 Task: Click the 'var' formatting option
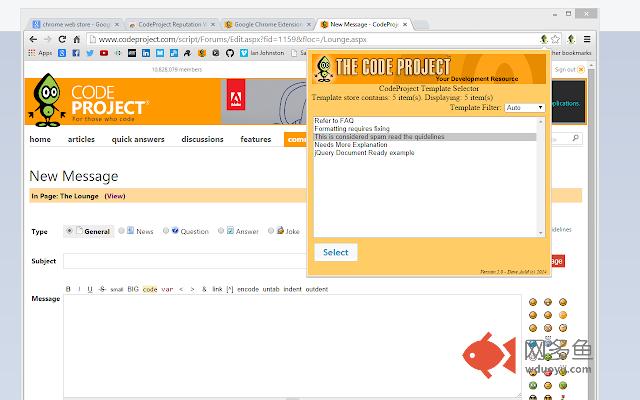coord(167,289)
